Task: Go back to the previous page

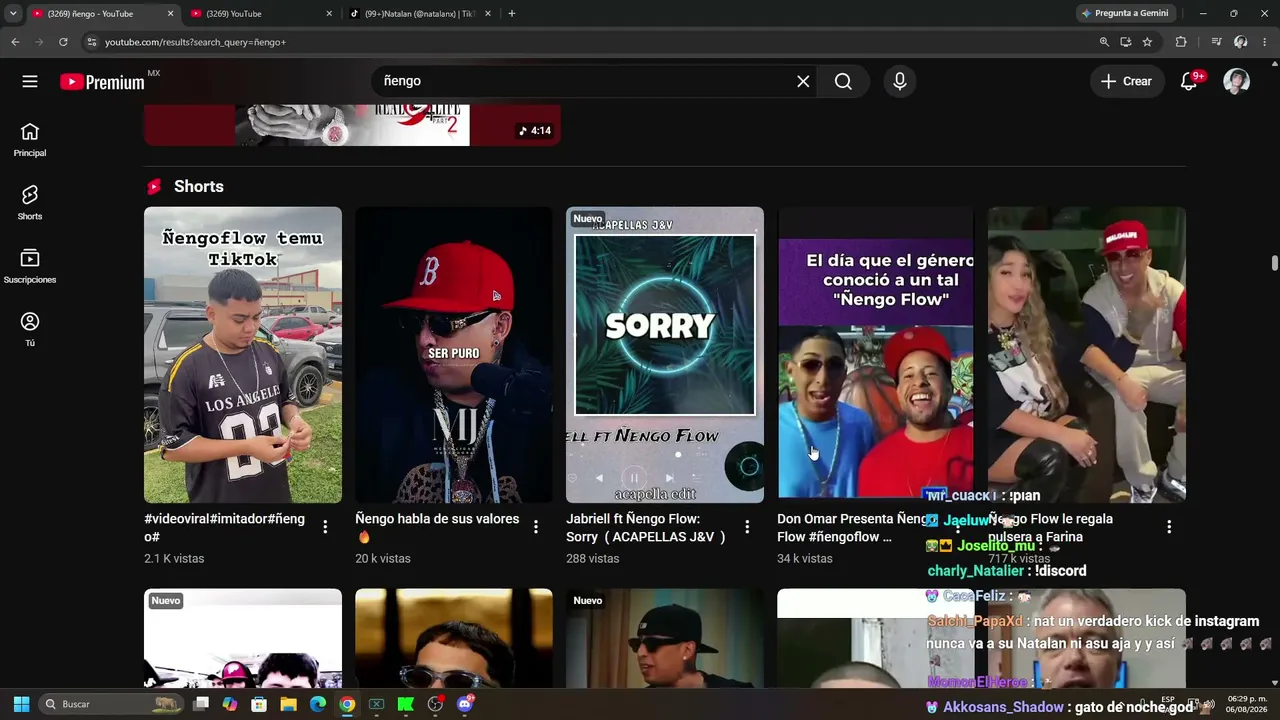Action: [15, 42]
